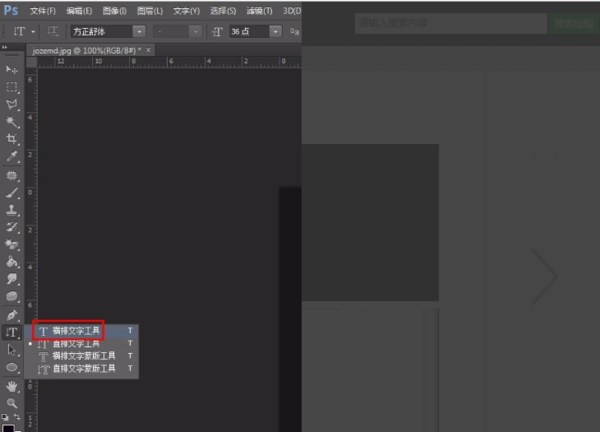The width and height of the screenshot is (600, 432).
Task: Open the 编辑(E) menu
Action: click(79, 11)
